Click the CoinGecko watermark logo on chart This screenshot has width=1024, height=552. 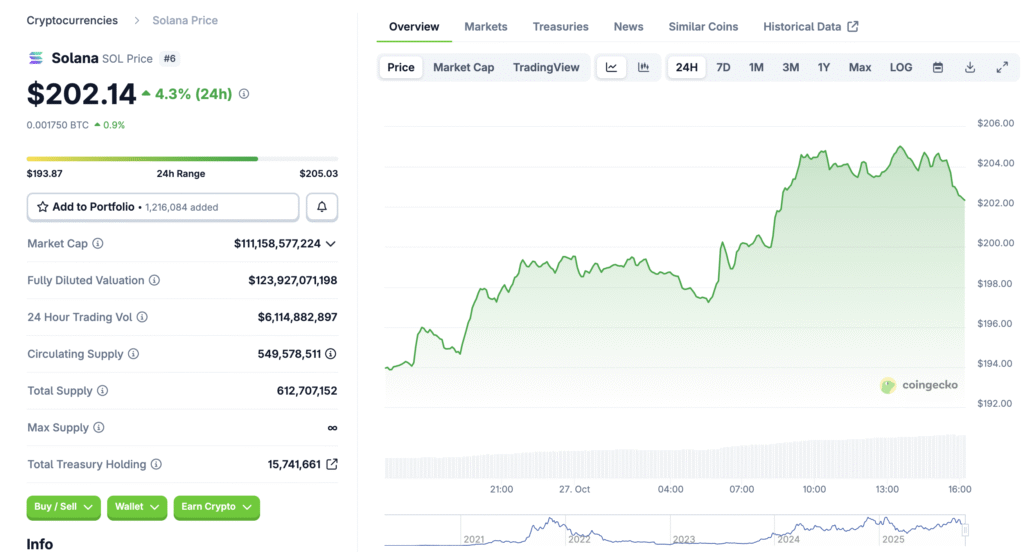918,385
